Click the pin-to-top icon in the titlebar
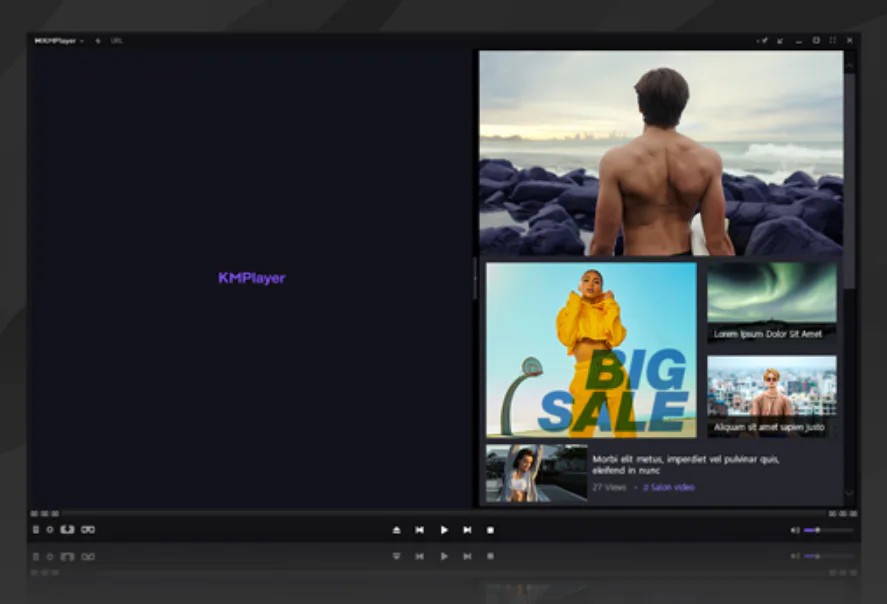Viewport: 887px width, 604px height. 762,40
